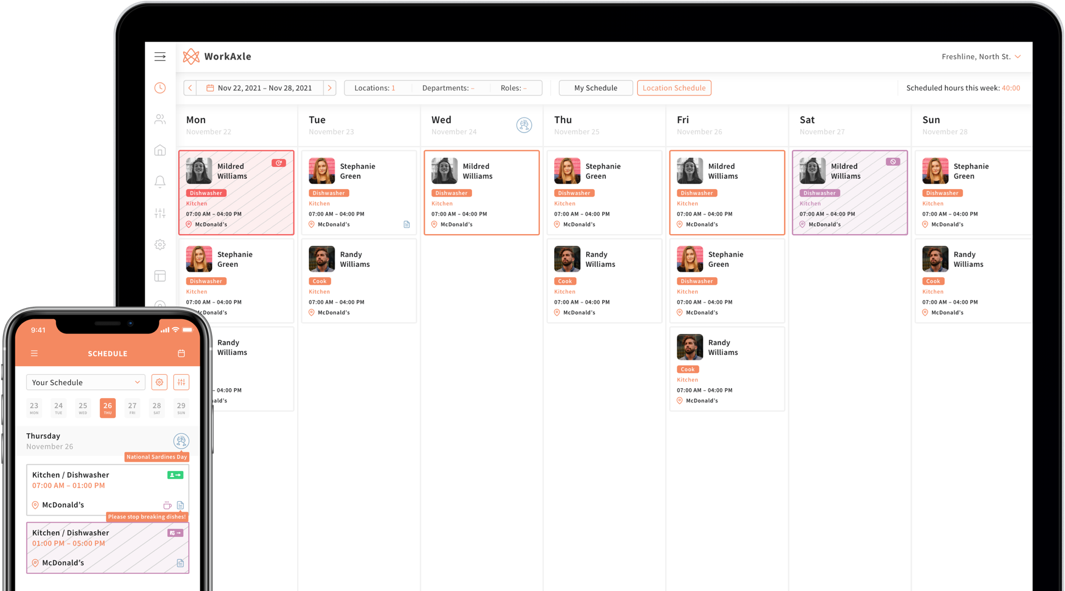Select day 23 MON on the phone
Screen dimensions: 1065x591
click(34, 408)
